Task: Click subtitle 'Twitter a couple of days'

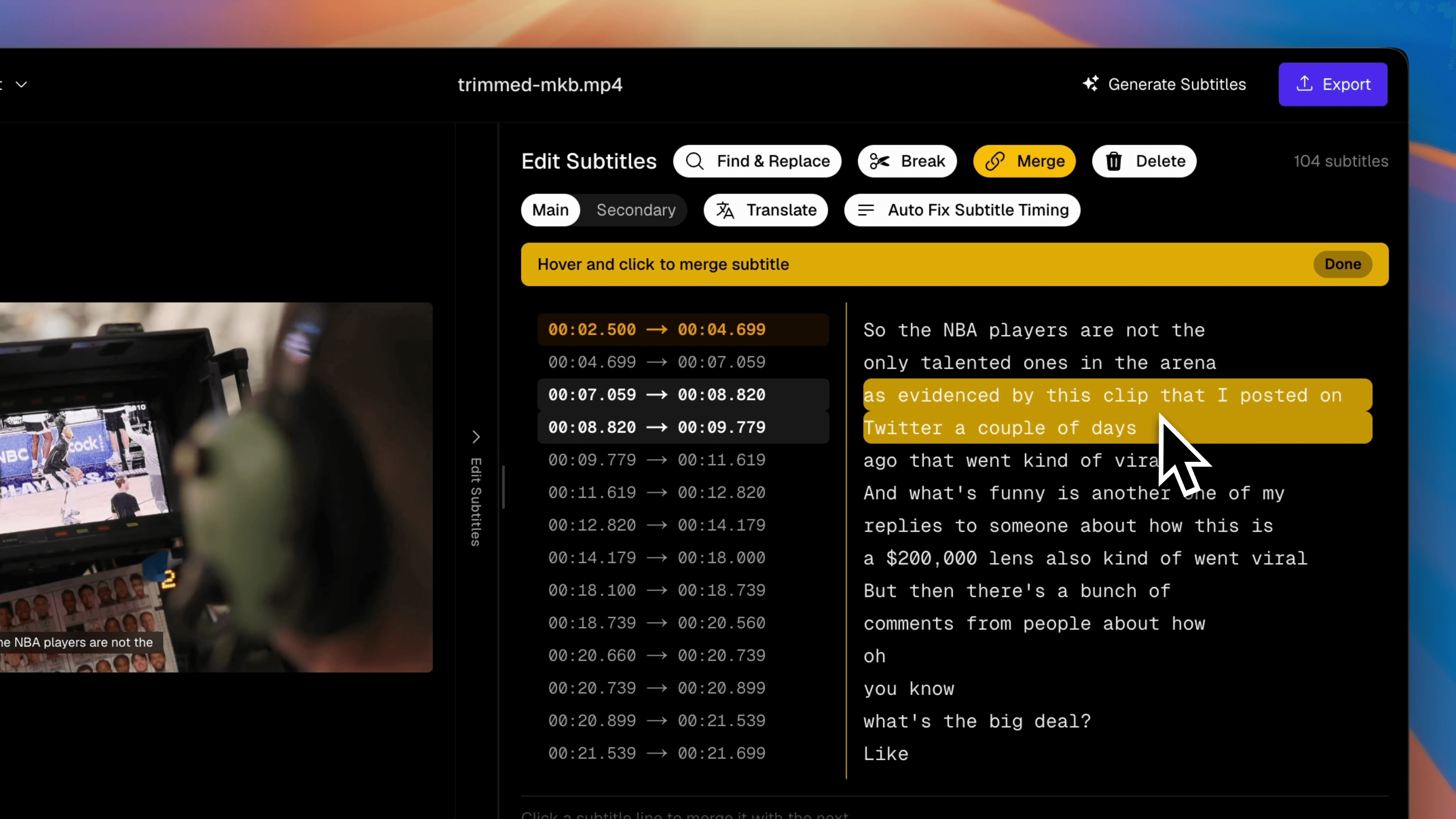Action: click(x=1117, y=427)
